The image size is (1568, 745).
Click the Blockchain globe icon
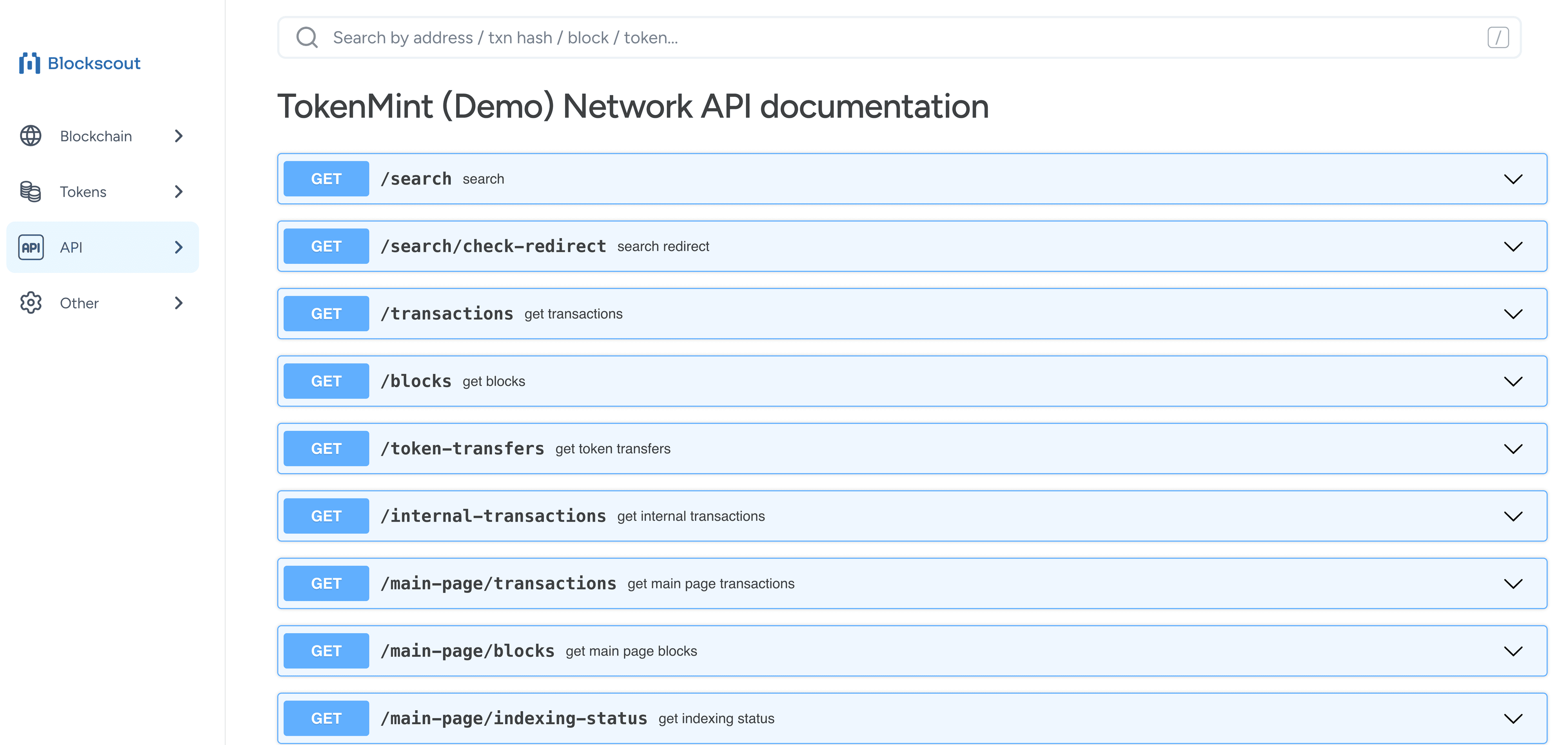[x=31, y=136]
